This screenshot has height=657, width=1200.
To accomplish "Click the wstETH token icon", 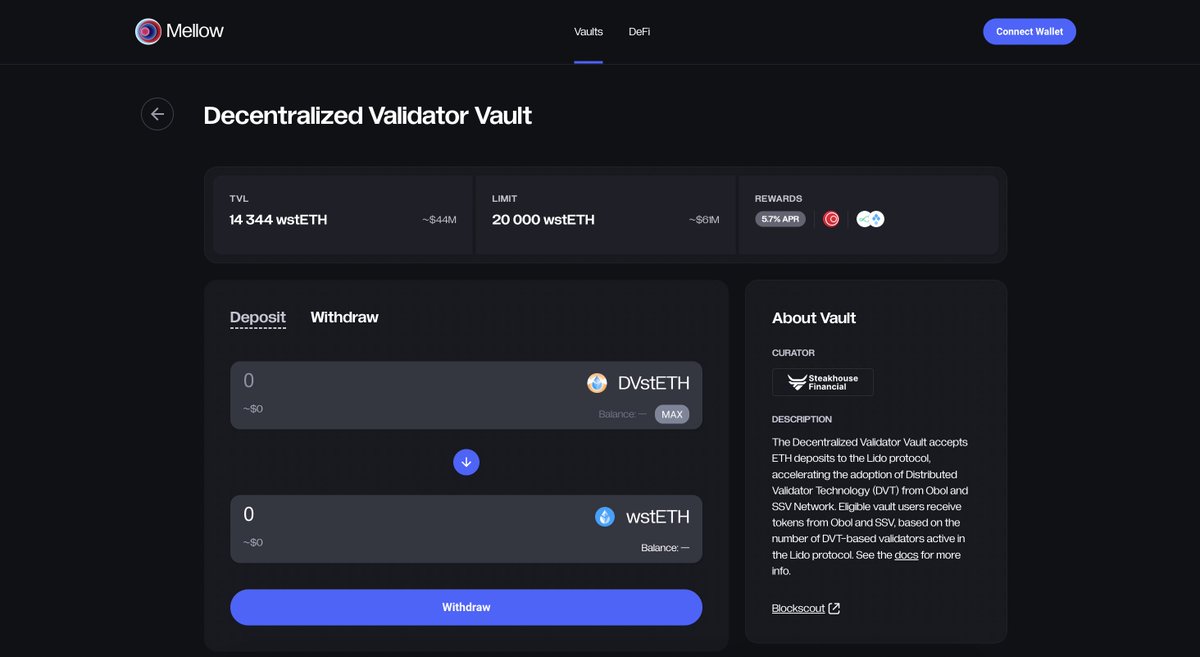I will (605, 517).
